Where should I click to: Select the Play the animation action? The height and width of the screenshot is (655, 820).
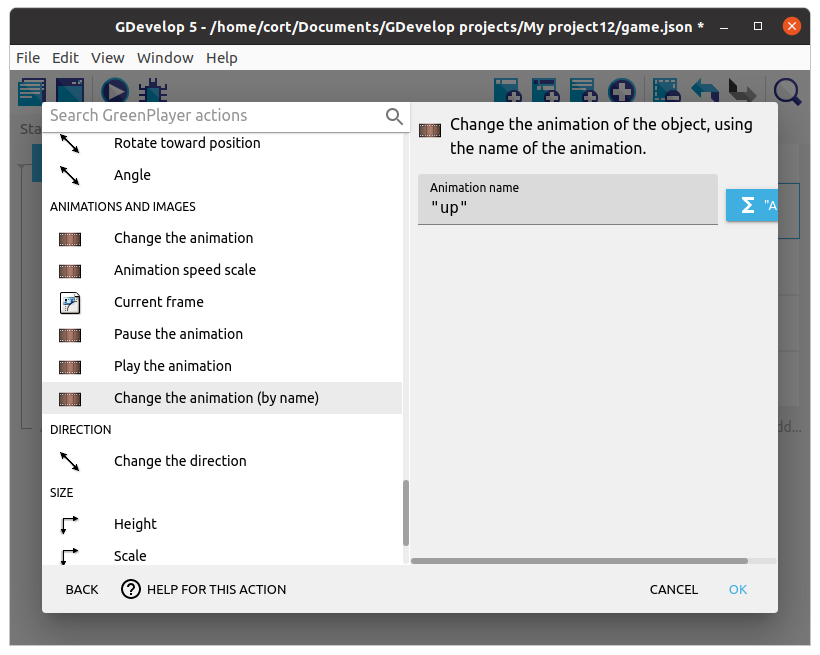222,366
